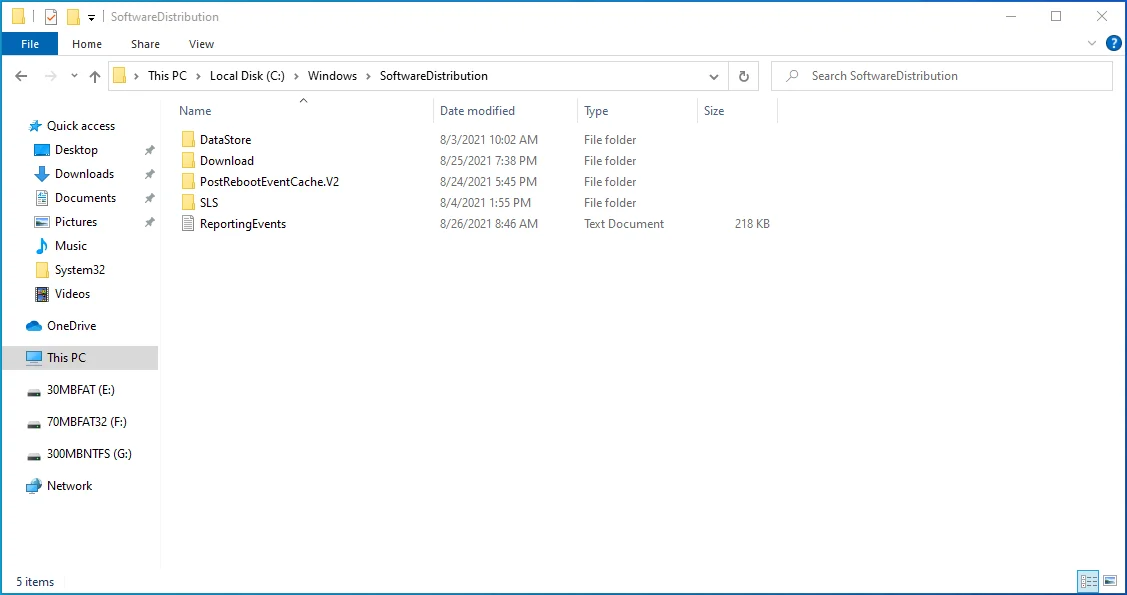The height and width of the screenshot is (595, 1127).
Task: Select This PC in the navigation pane
Action: pyautogui.click(x=80, y=357)
